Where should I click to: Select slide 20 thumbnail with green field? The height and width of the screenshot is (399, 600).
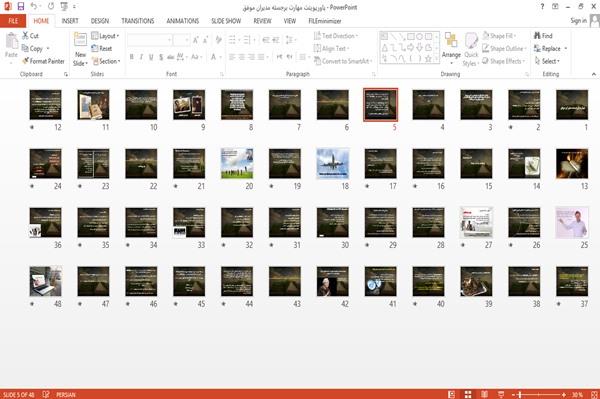[237, 164]
